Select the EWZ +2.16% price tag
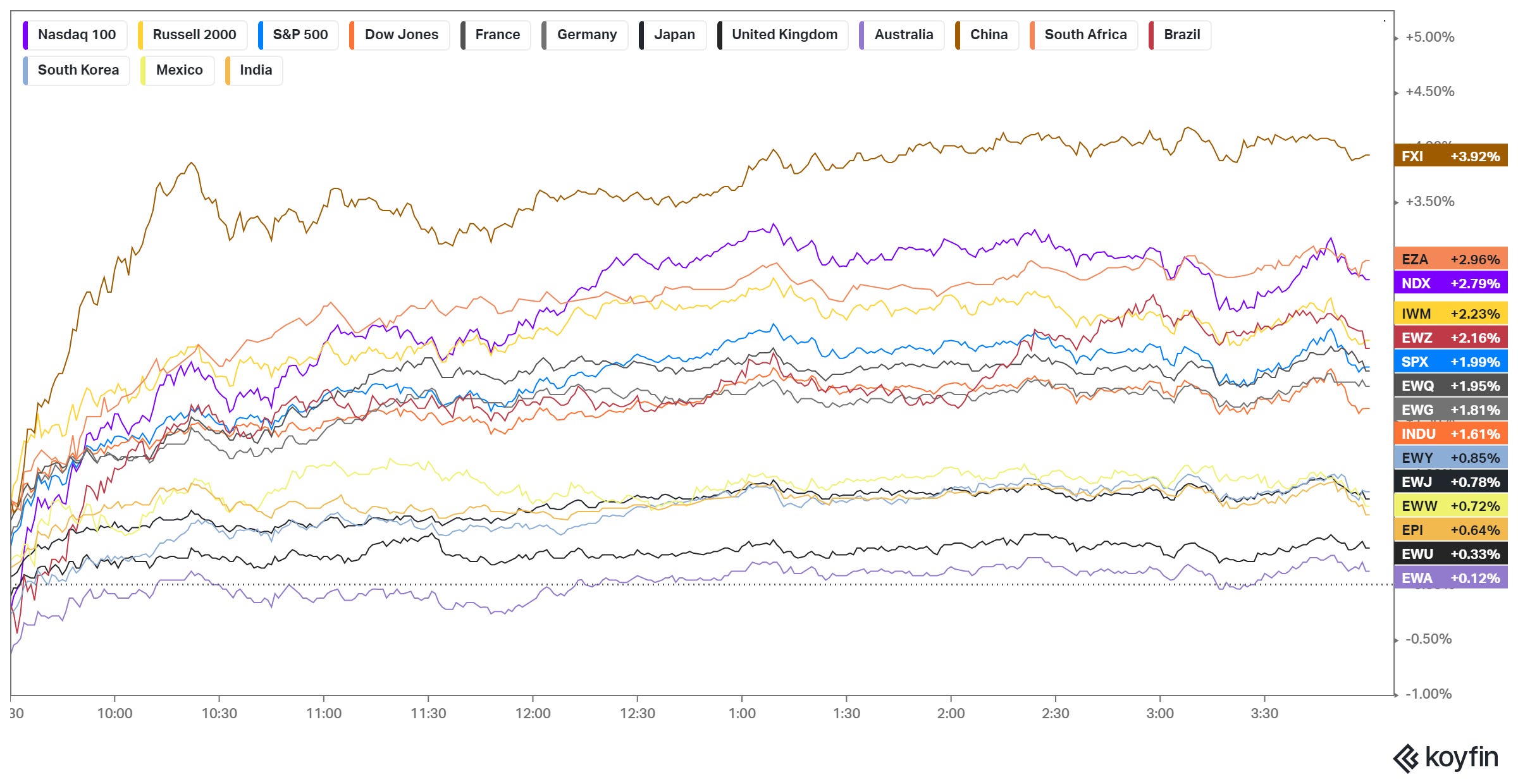 click(1450, 338)
